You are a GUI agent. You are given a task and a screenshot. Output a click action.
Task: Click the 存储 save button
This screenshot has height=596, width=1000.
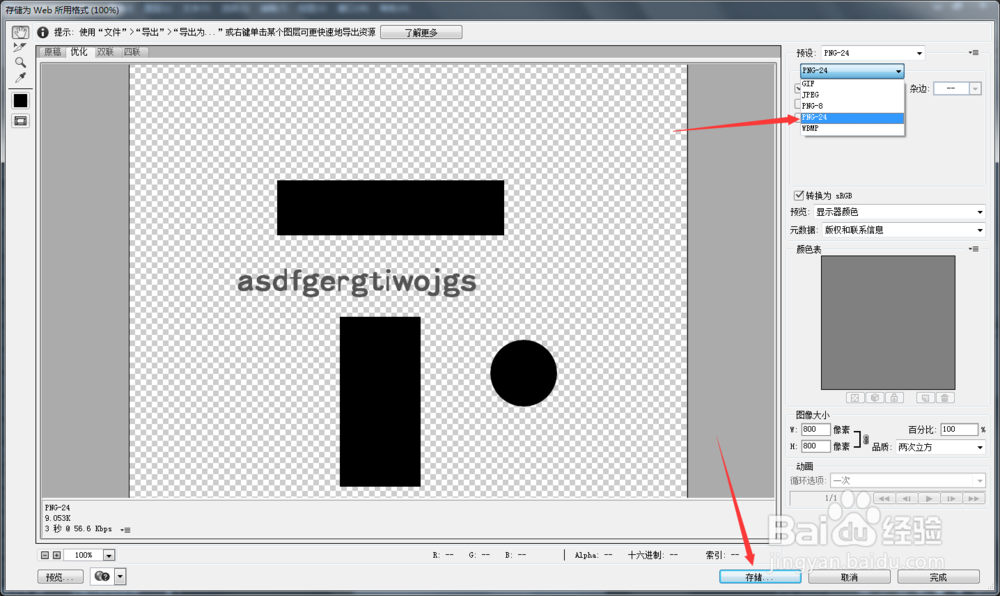[760, 577]
